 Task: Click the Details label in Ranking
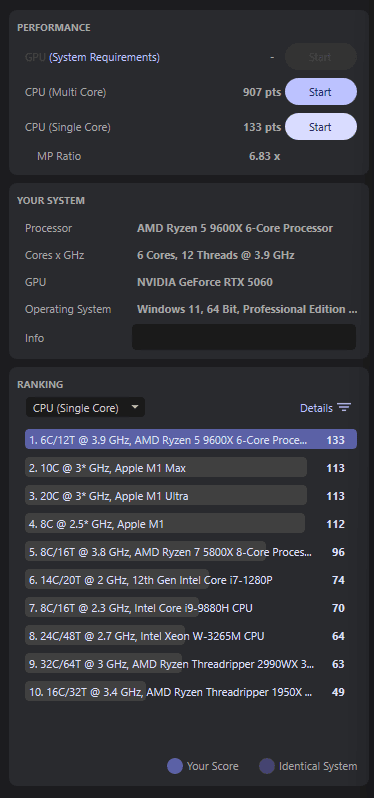(316, 408)
